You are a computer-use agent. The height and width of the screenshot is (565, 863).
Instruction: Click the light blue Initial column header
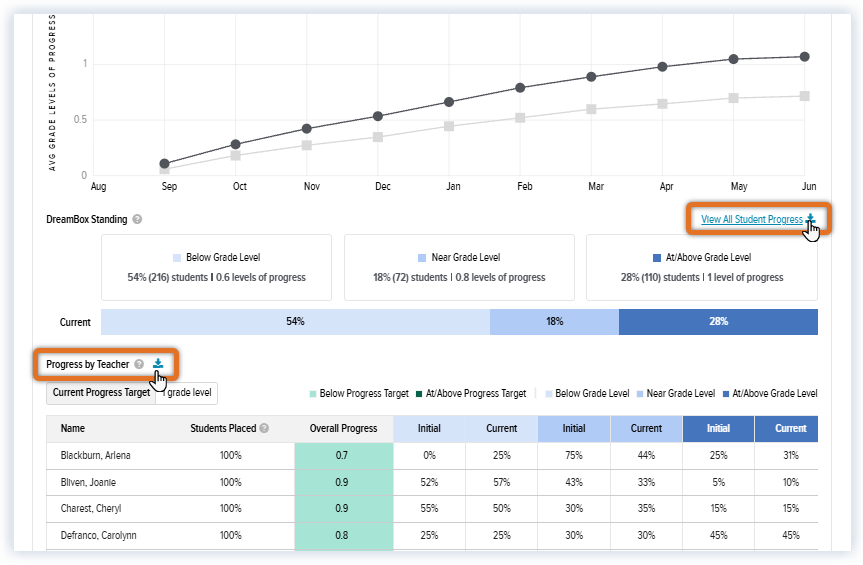(x=429, y=429)
